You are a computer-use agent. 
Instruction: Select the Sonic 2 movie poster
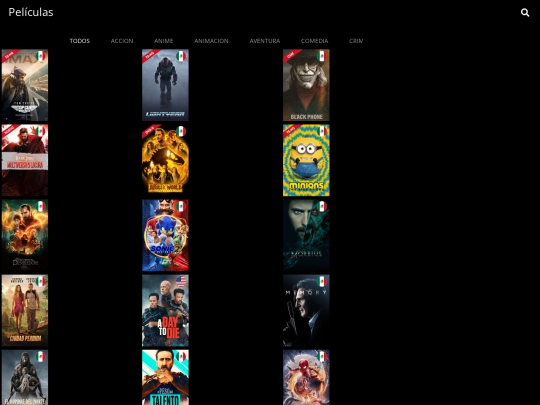coord(165,235)
